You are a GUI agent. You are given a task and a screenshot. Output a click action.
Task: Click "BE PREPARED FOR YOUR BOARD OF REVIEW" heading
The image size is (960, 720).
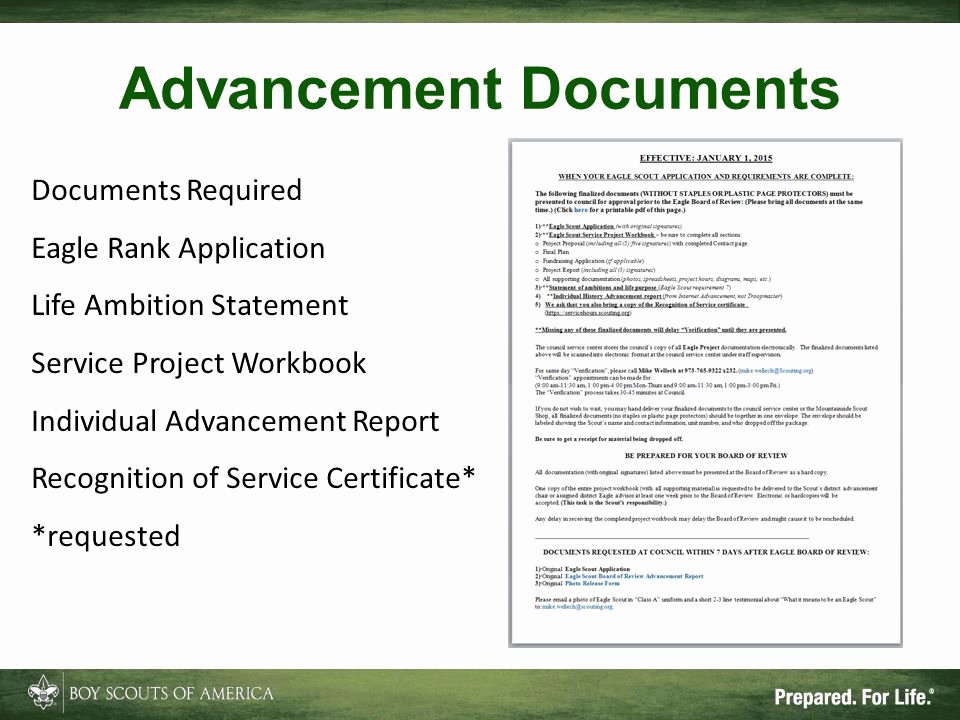[706, 456]
